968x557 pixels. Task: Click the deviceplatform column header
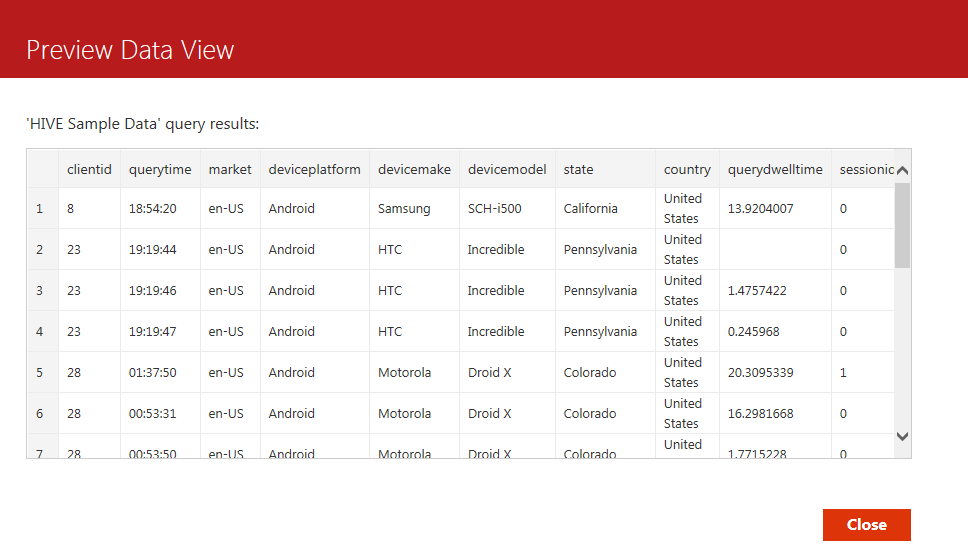point(314,169)
